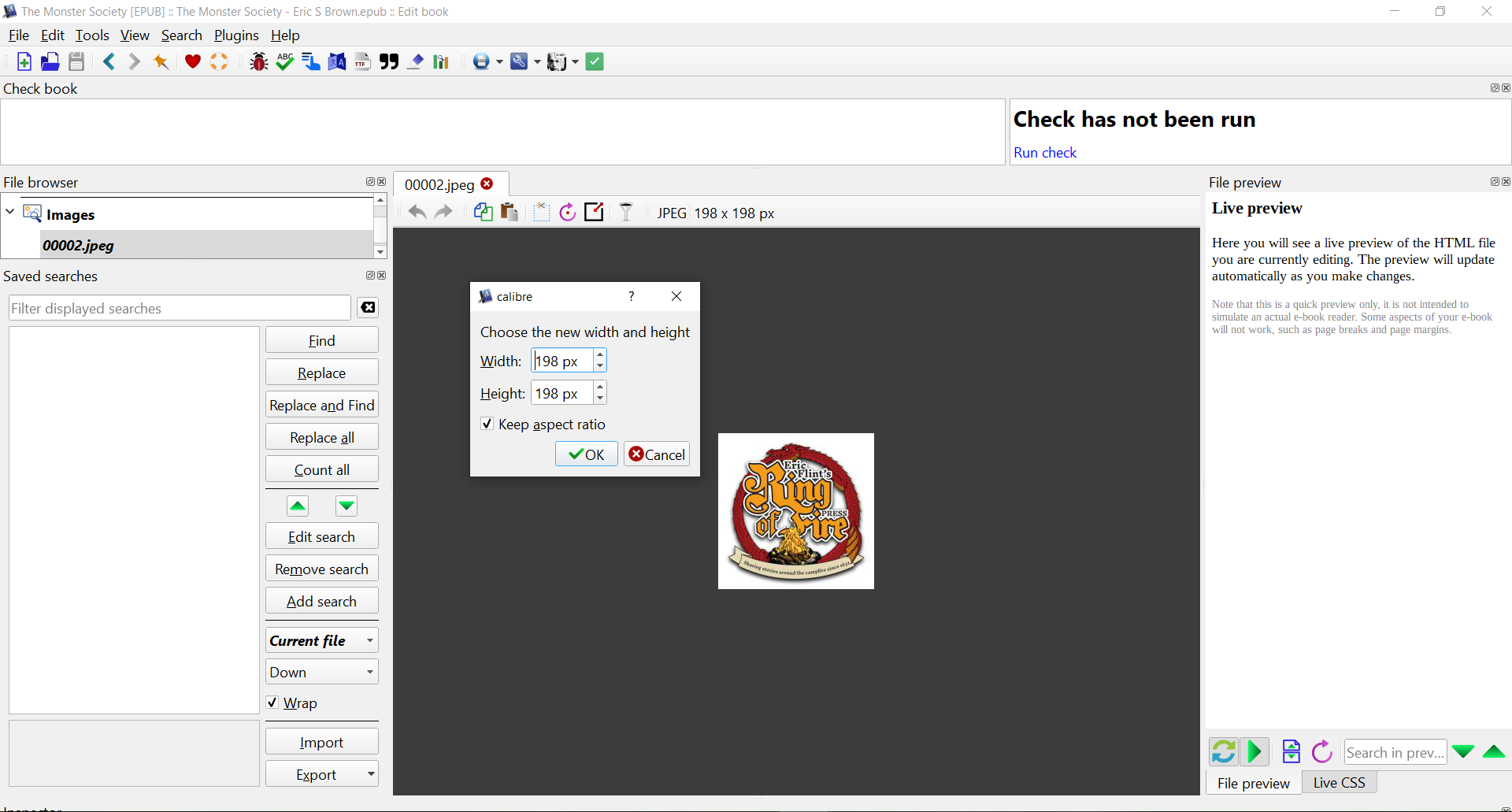Move saved search up with green arrow
Image resolution: width=1512 pixels, height=812 pixels.
coord(298,506)
